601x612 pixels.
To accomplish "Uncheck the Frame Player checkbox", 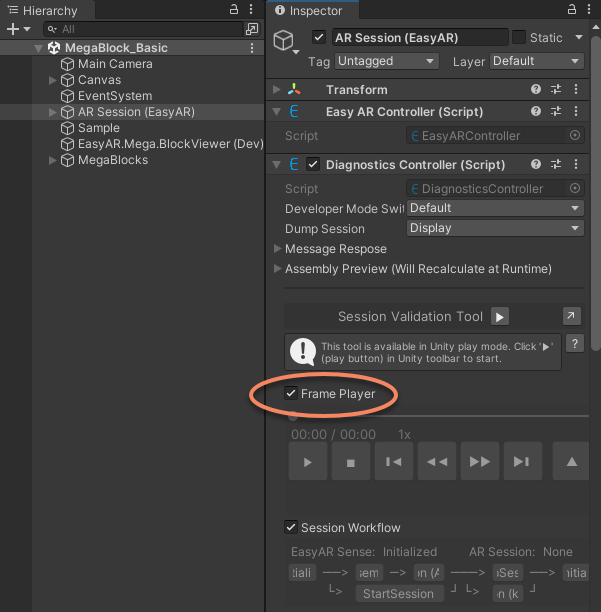I will coord(291,393).
